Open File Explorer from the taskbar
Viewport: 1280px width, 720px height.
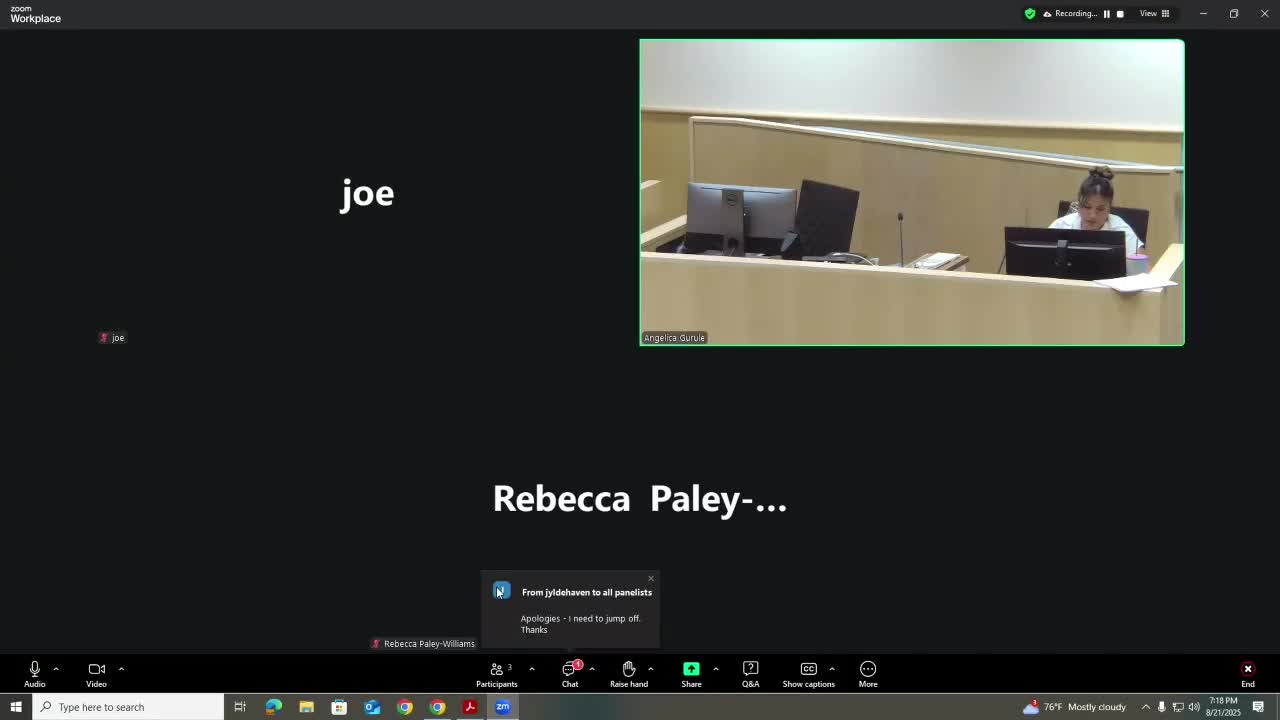click(x=306, y=707)
